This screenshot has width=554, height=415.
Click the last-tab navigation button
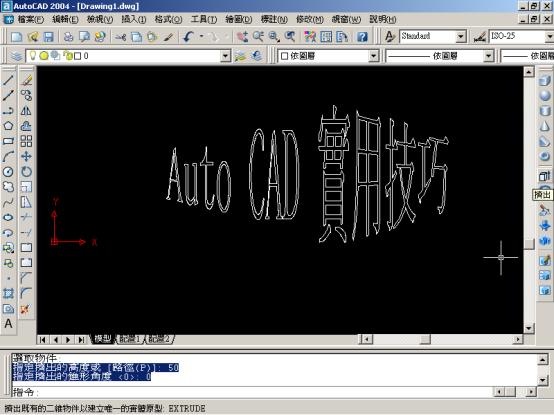click(x=81, y=340)
